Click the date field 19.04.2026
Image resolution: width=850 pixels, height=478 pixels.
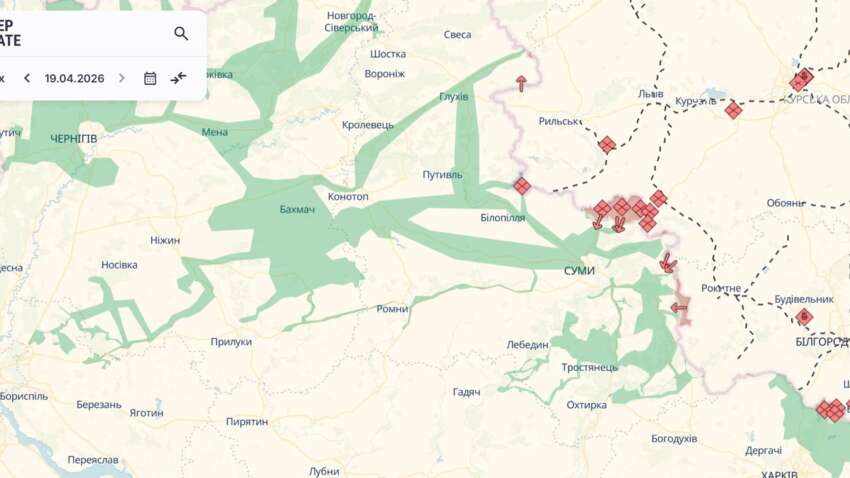click(x=74, y=78)
